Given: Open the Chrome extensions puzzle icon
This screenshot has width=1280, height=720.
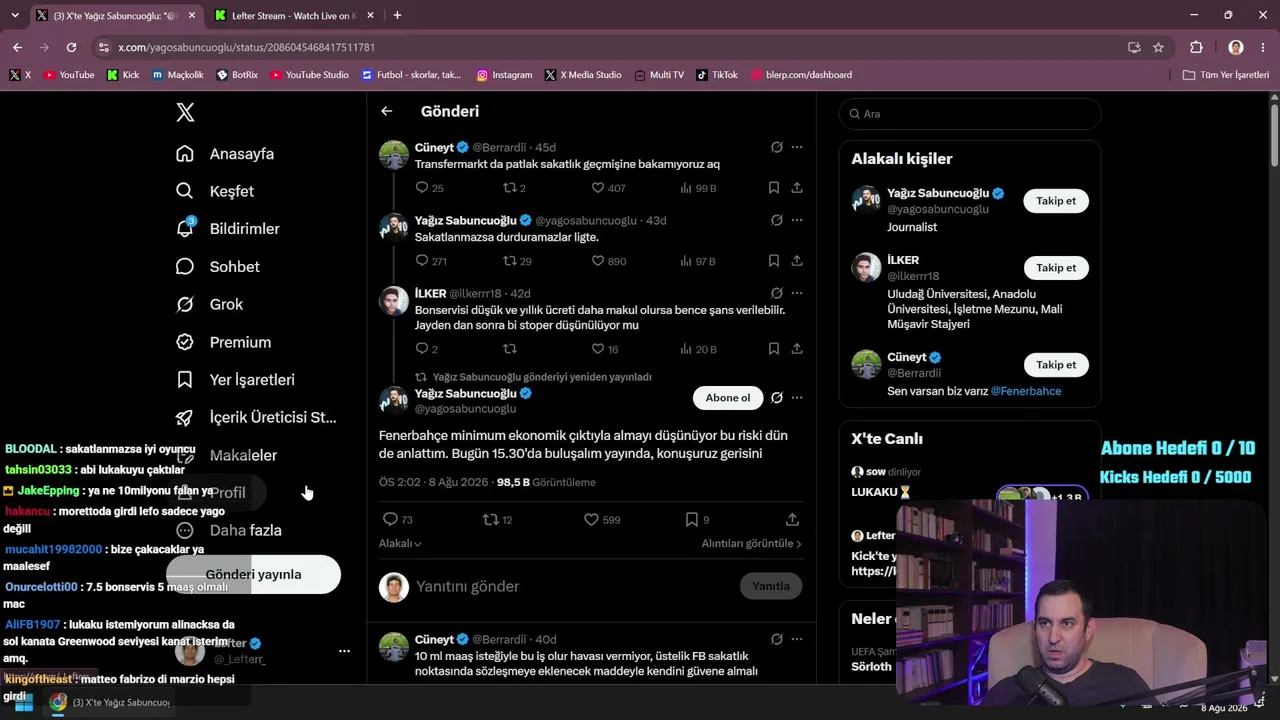Looking at the screenshot, I should point(1196,47).
